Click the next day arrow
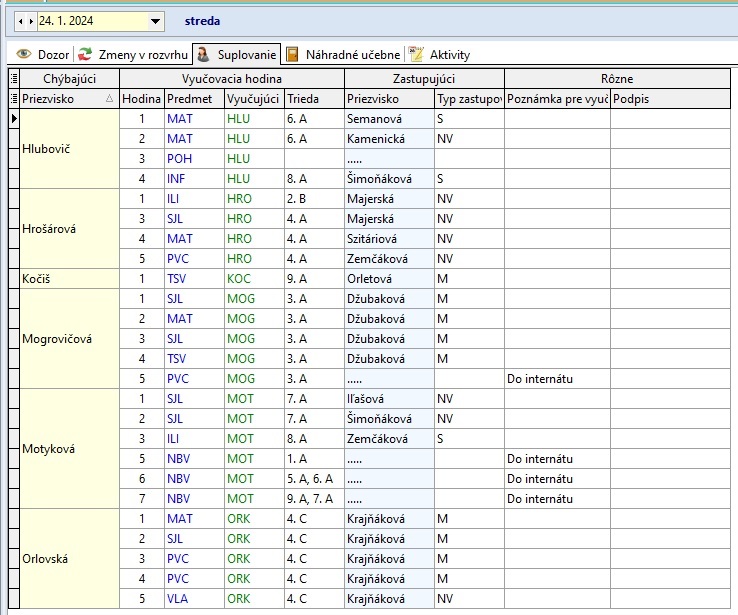 [x=30, y=20]
